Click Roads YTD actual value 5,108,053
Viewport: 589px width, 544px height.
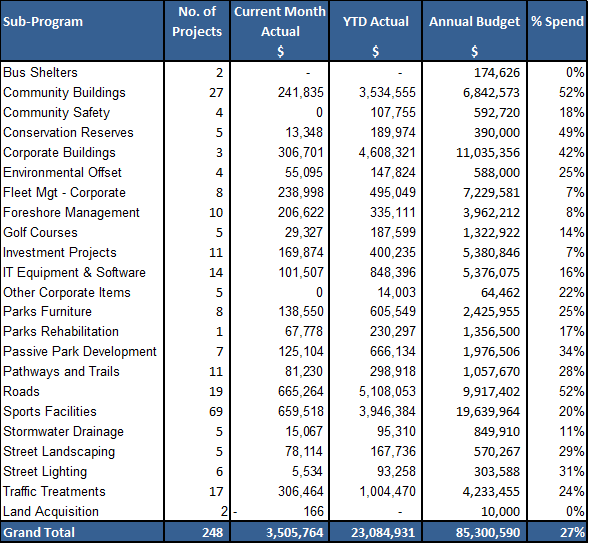coord(387,391)
